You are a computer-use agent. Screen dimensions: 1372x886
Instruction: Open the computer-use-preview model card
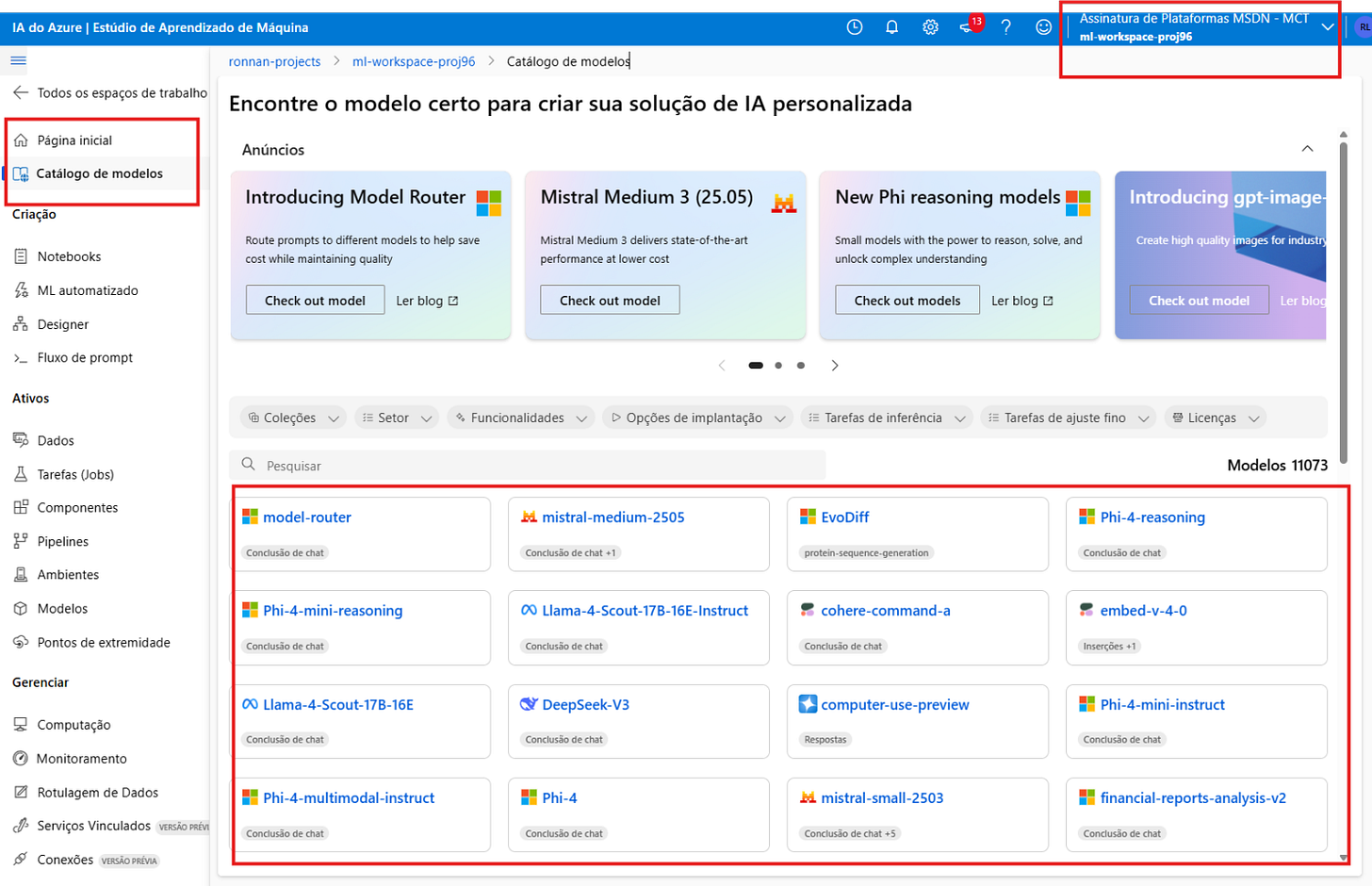pos(918,721)
